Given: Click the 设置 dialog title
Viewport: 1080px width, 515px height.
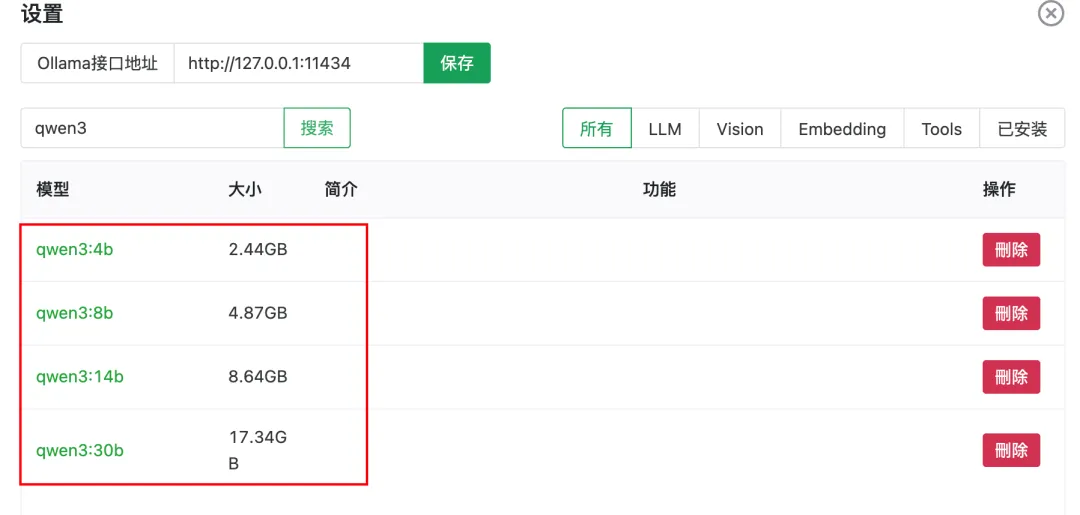Looking at the screenshot, I should pos(42,14).
